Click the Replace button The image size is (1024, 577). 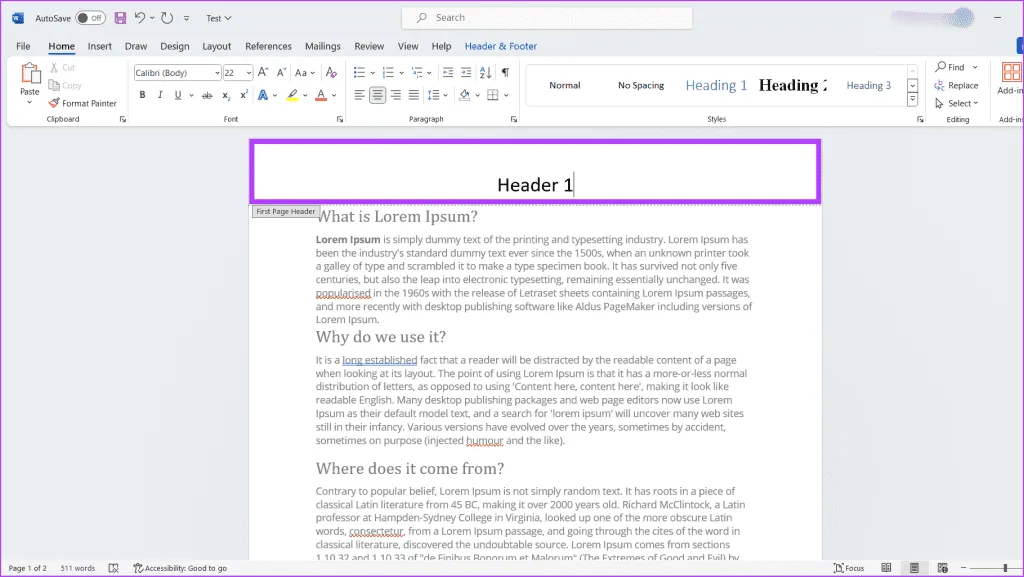click(956, 85)
